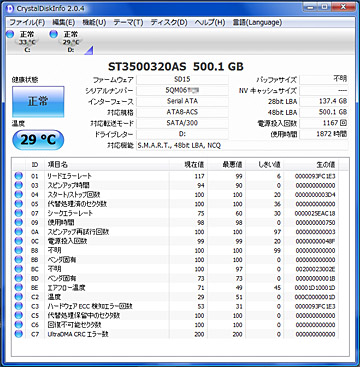Click the 正常 health status button
The height and width of the screenshot is (367, 360).
tap(38, 102)
